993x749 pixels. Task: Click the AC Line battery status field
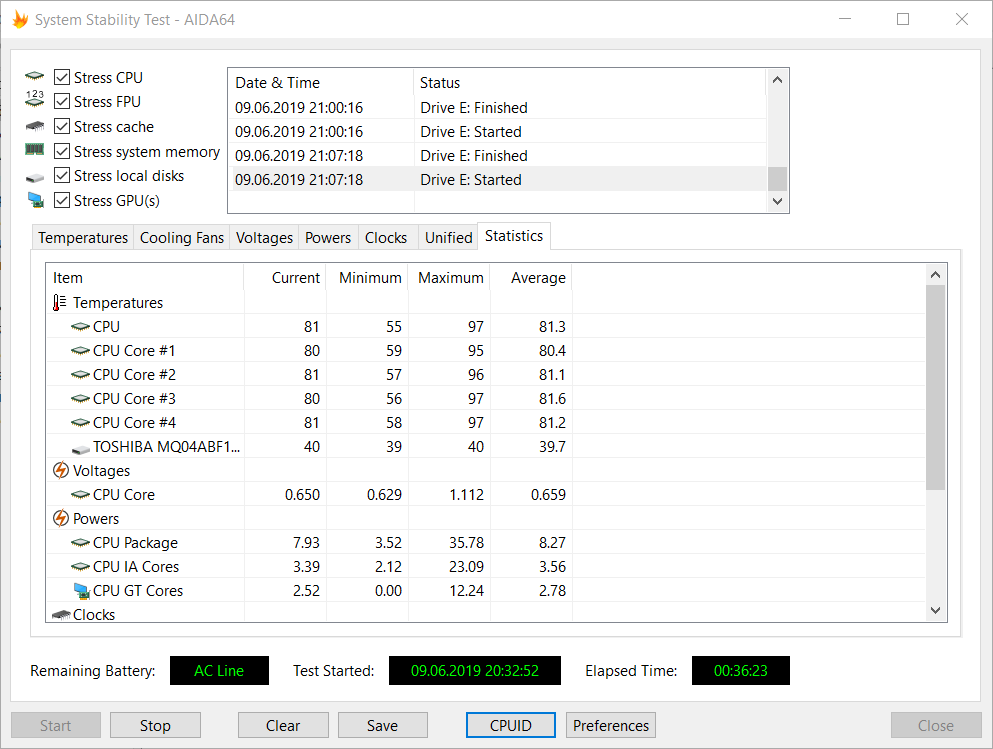pos(219,670)
